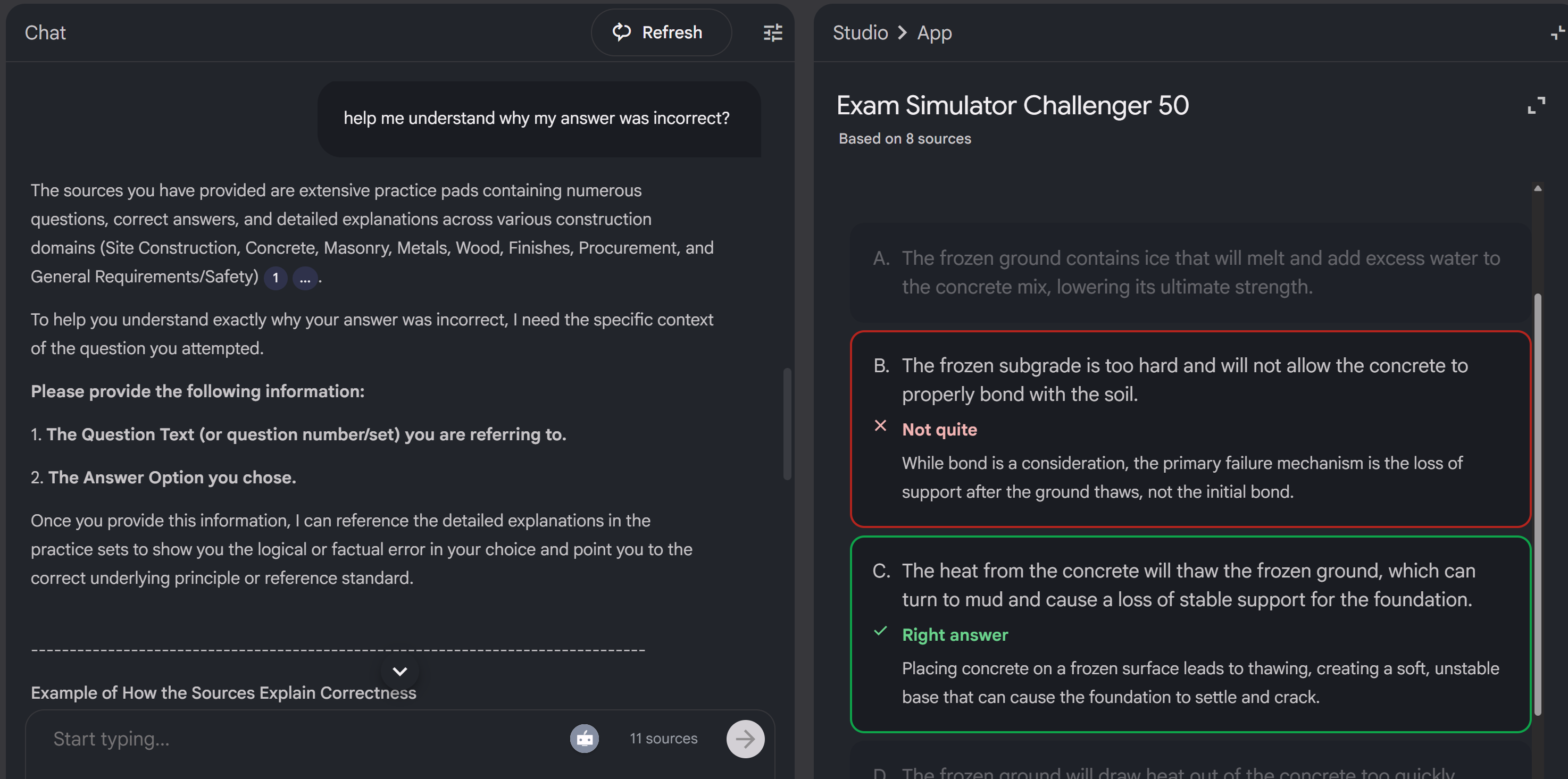Click the quiz panel vertical scrollbar
The image size is (1568, 779).
coord(1538,505)
